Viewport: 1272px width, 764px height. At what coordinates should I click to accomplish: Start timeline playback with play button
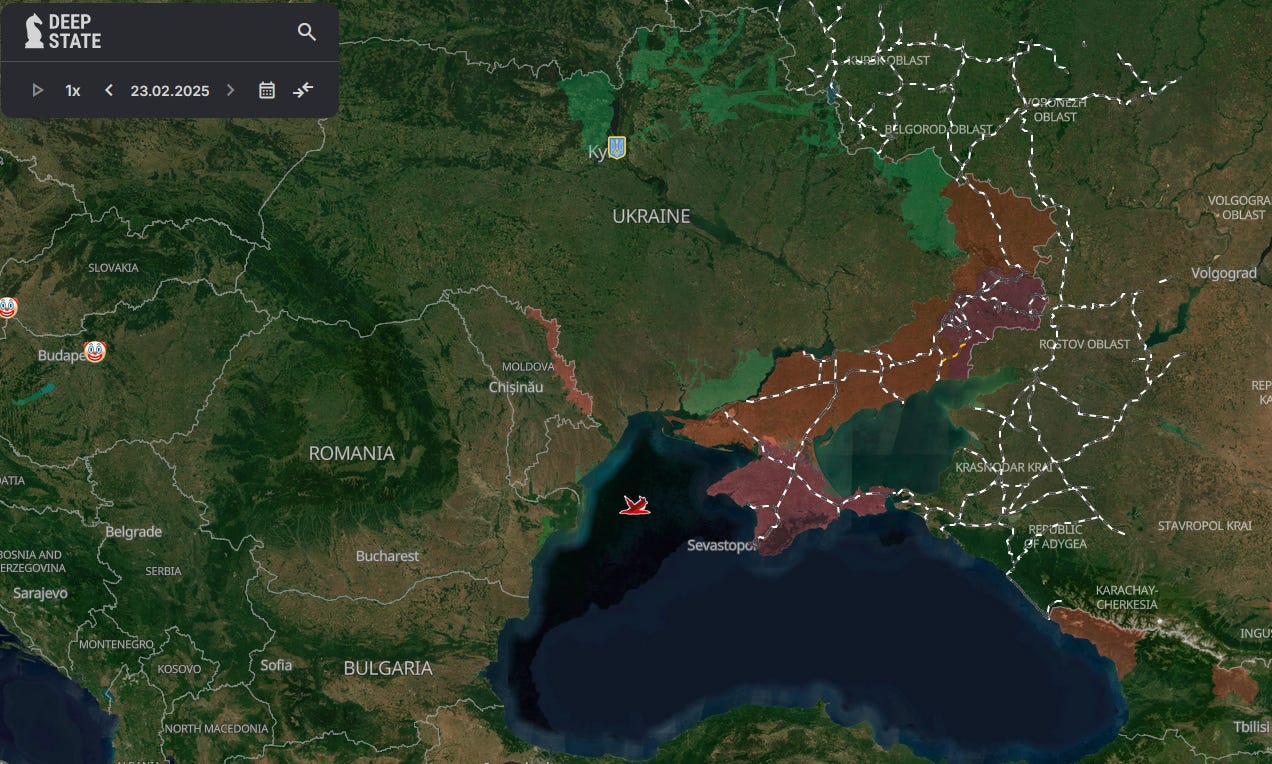pyautogui.click(x=38, y=90)
